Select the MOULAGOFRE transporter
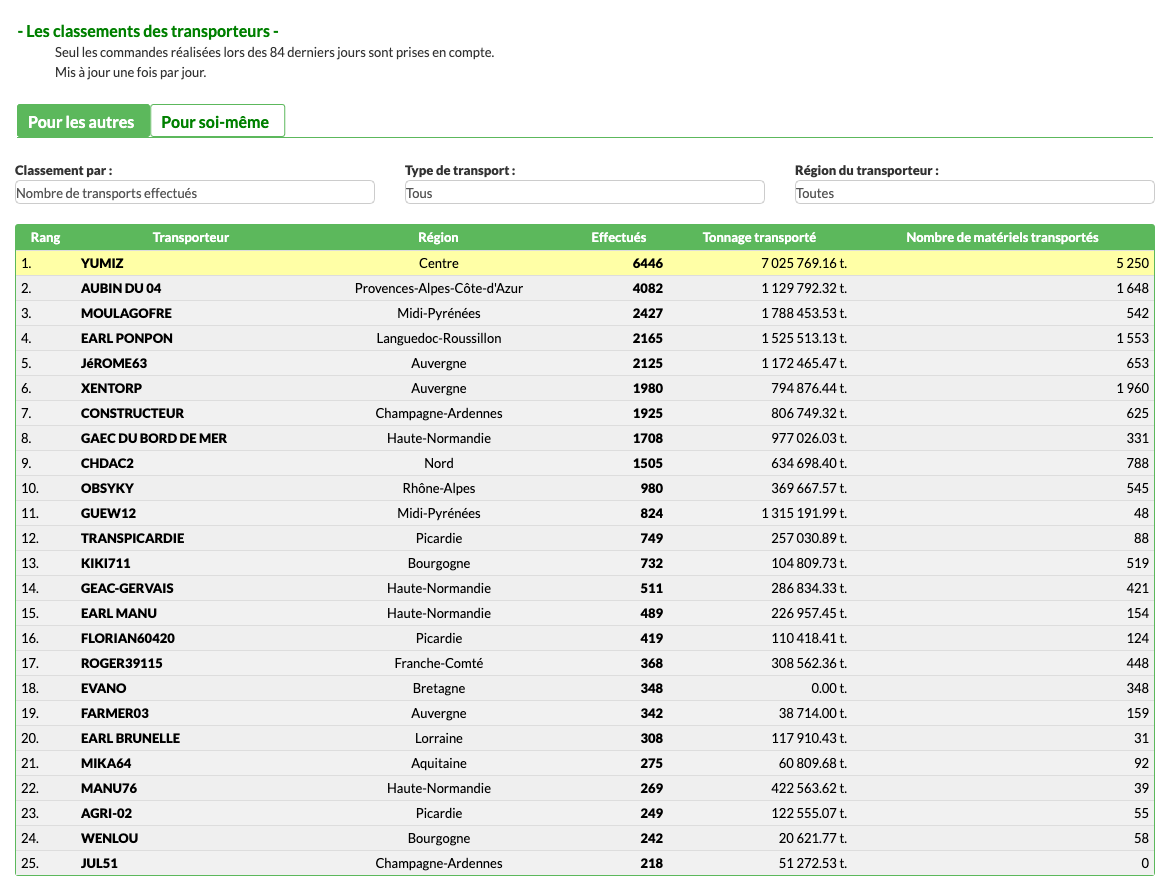 click(x=126, y=313)
